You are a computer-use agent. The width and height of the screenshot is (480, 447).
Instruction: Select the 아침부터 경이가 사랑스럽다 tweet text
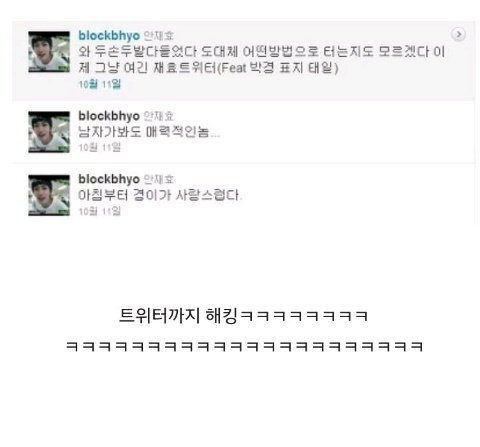coord(160,195)
